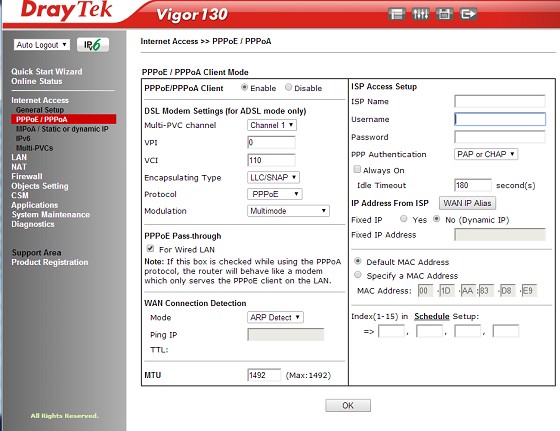This screenshot has height=431, width=560.
Task: Select PPPoE / PPPoA submenu item
Action: pos(64,119)
